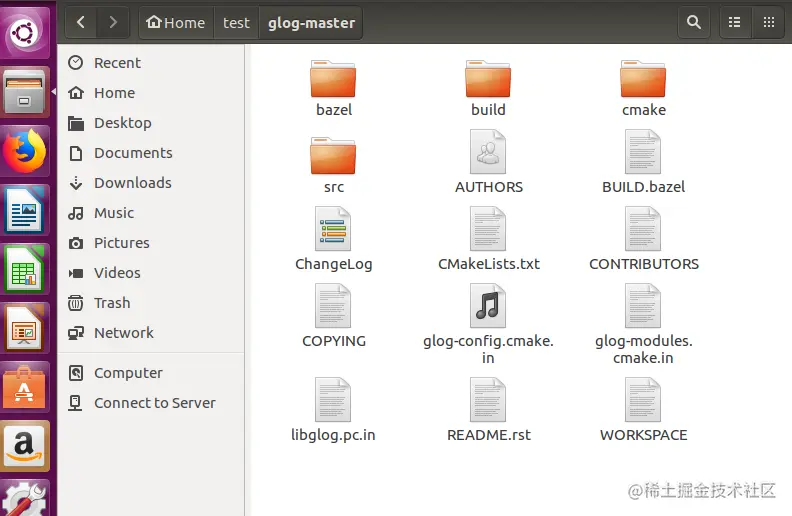Select the build folder icon
The image size is (792, 516).
pos(488,79)
